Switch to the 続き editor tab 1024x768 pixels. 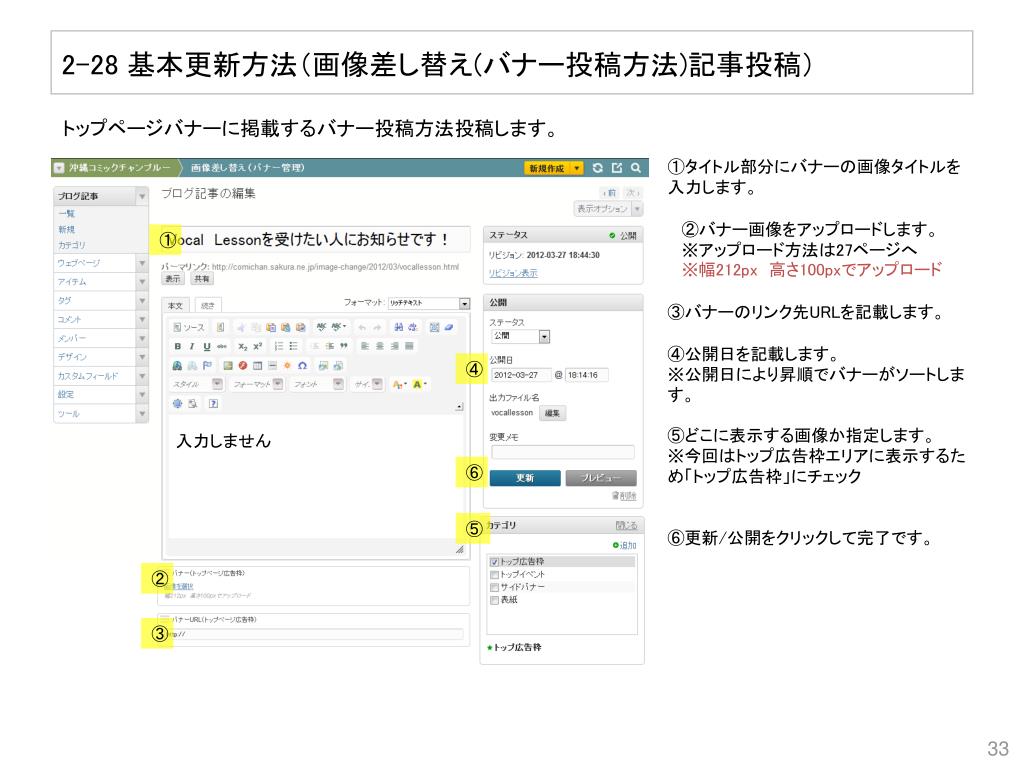click(208, 306)
